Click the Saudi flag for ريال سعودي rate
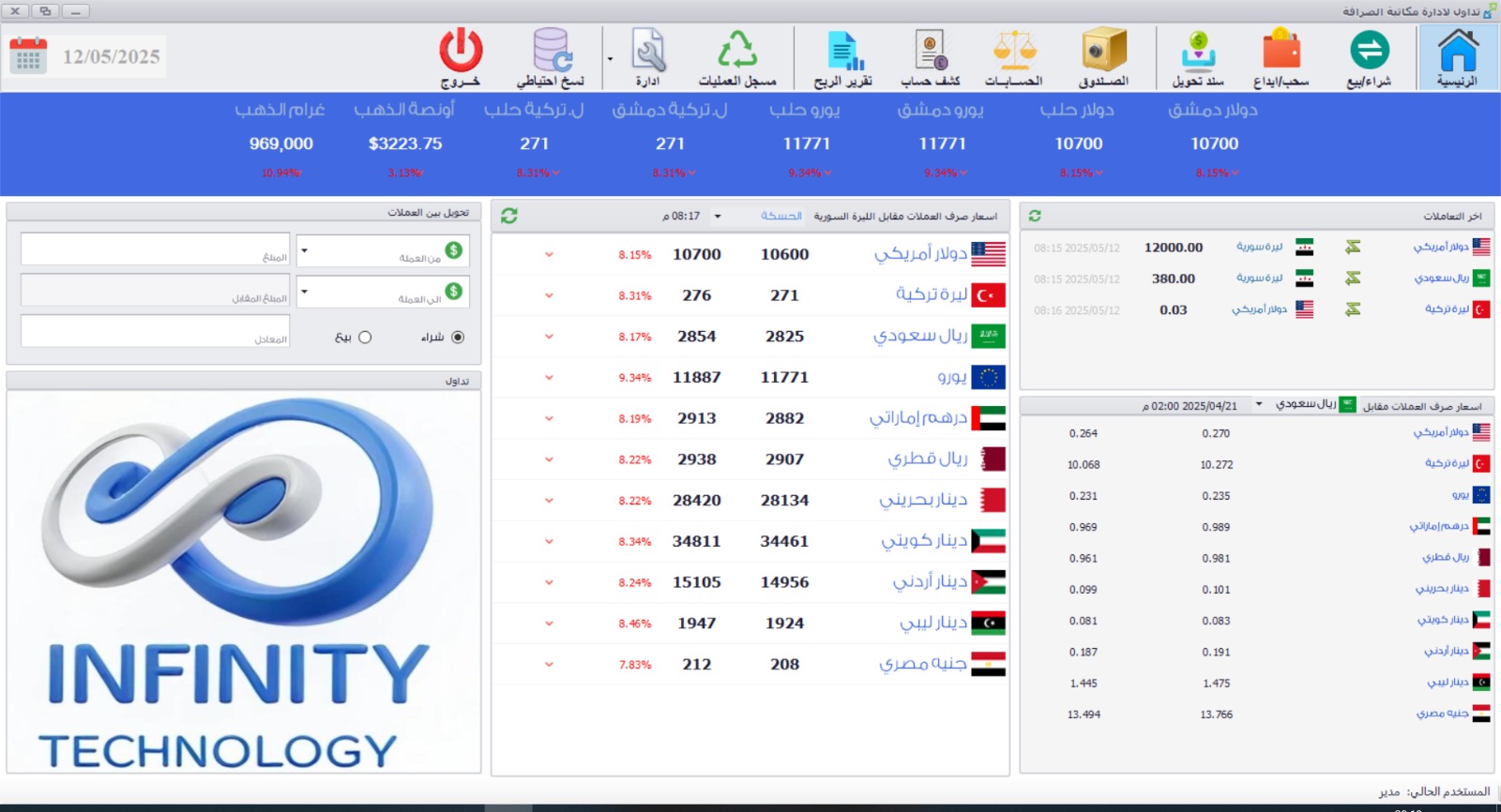Viewport: 1501px width, 812px height. [x=989, y=336]
